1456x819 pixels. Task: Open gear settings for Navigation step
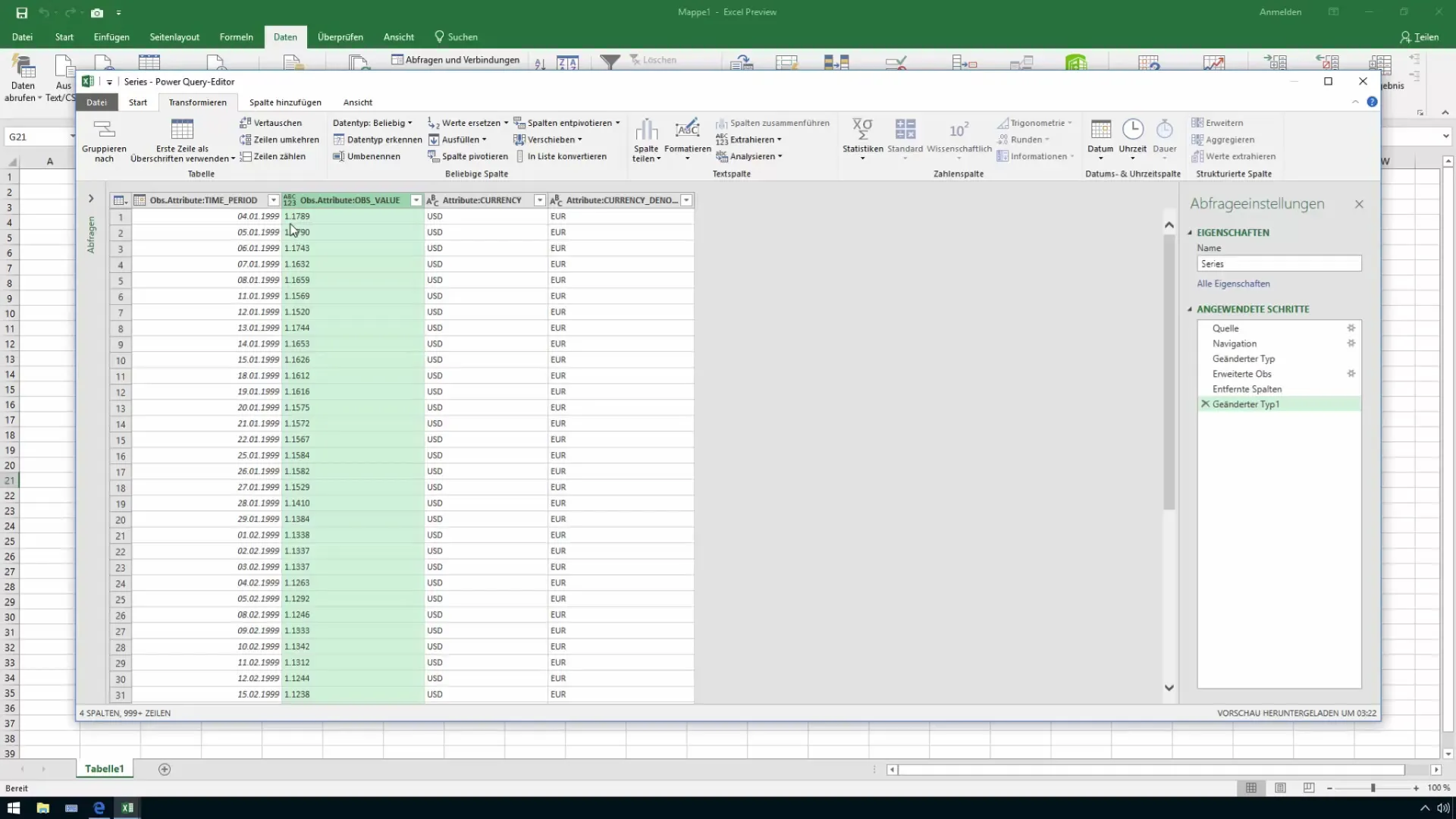[1351, 344]
